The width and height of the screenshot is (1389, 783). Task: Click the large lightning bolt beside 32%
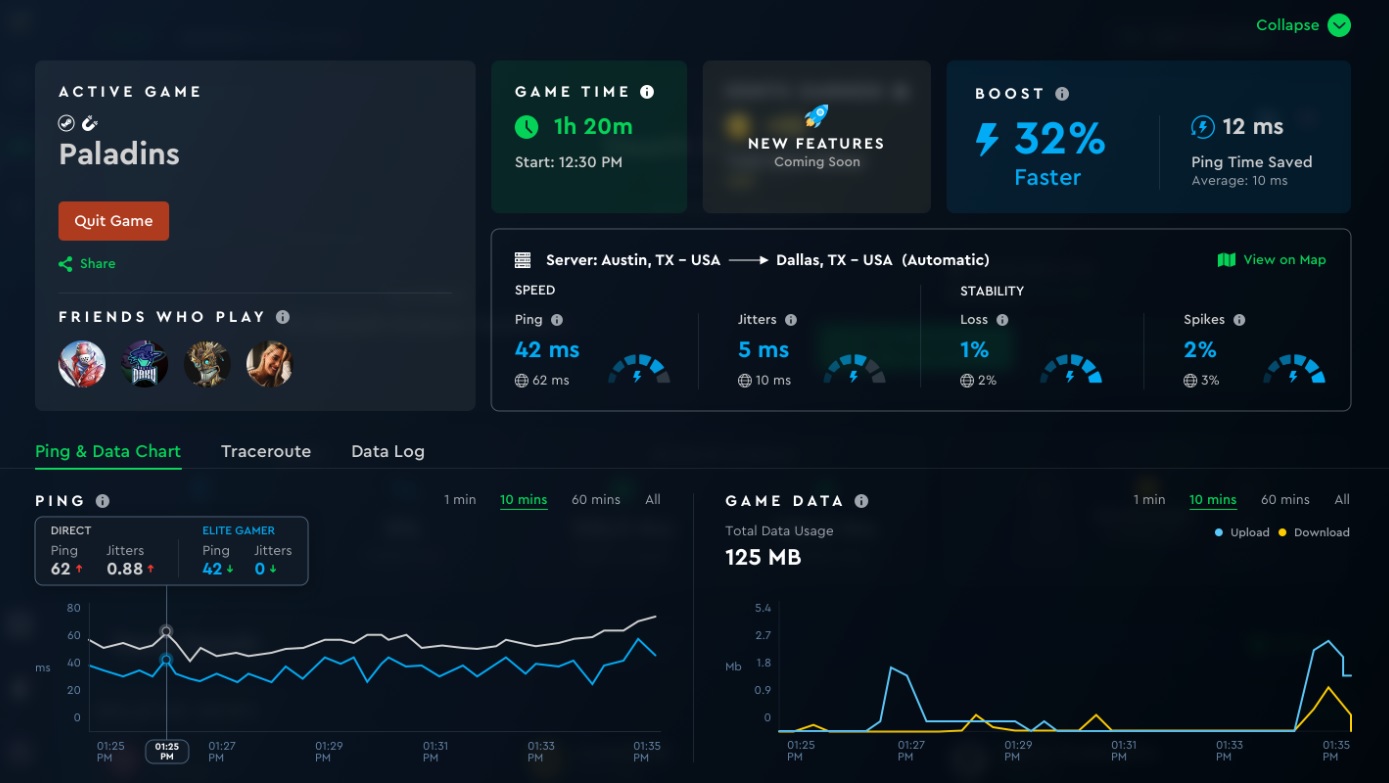click(987, 140)
